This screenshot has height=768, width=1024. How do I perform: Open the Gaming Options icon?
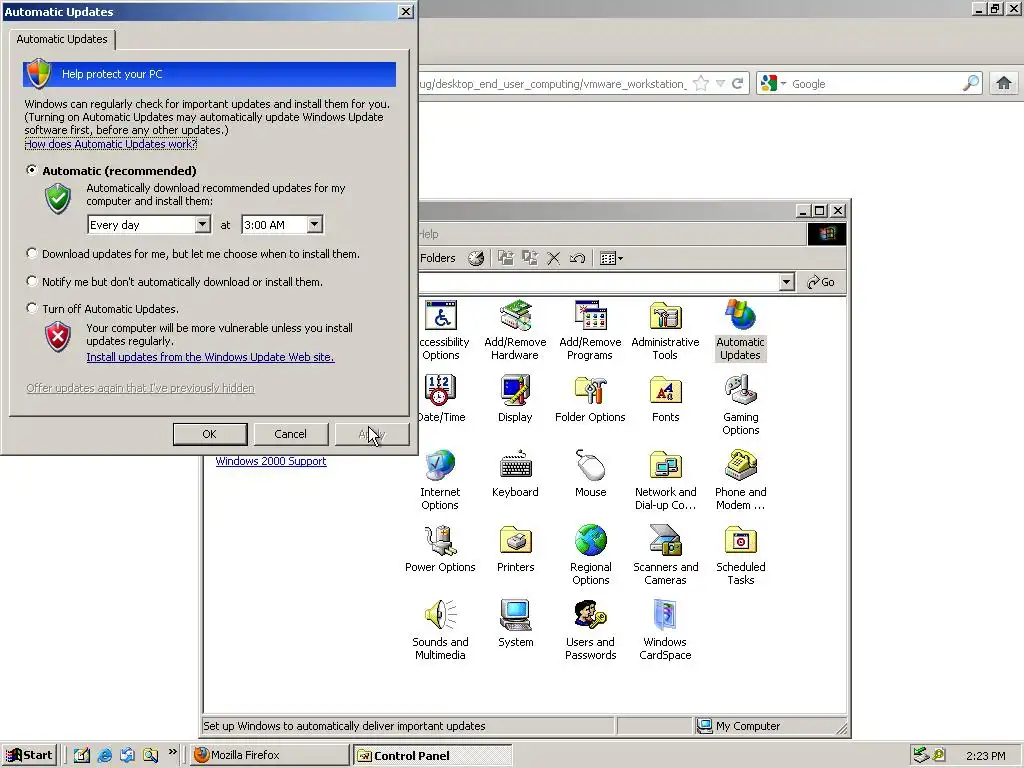pos(741,405)
